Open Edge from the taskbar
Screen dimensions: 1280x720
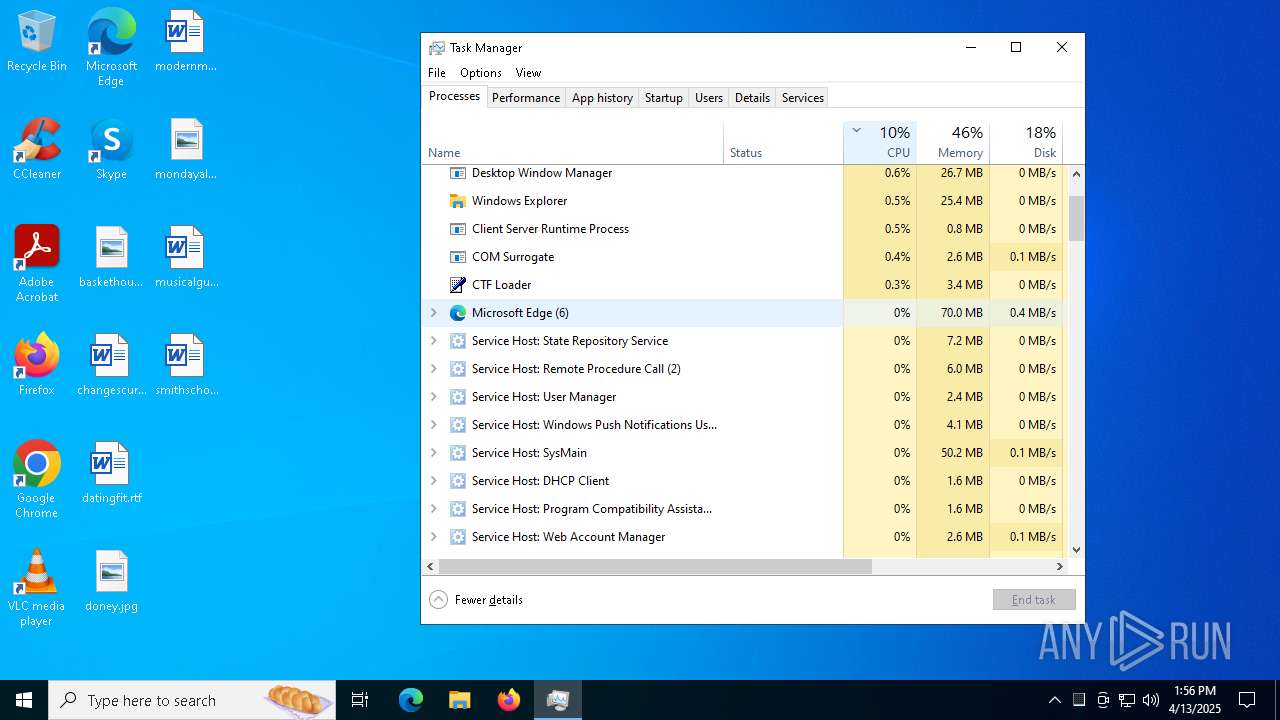tap(411, 700)
